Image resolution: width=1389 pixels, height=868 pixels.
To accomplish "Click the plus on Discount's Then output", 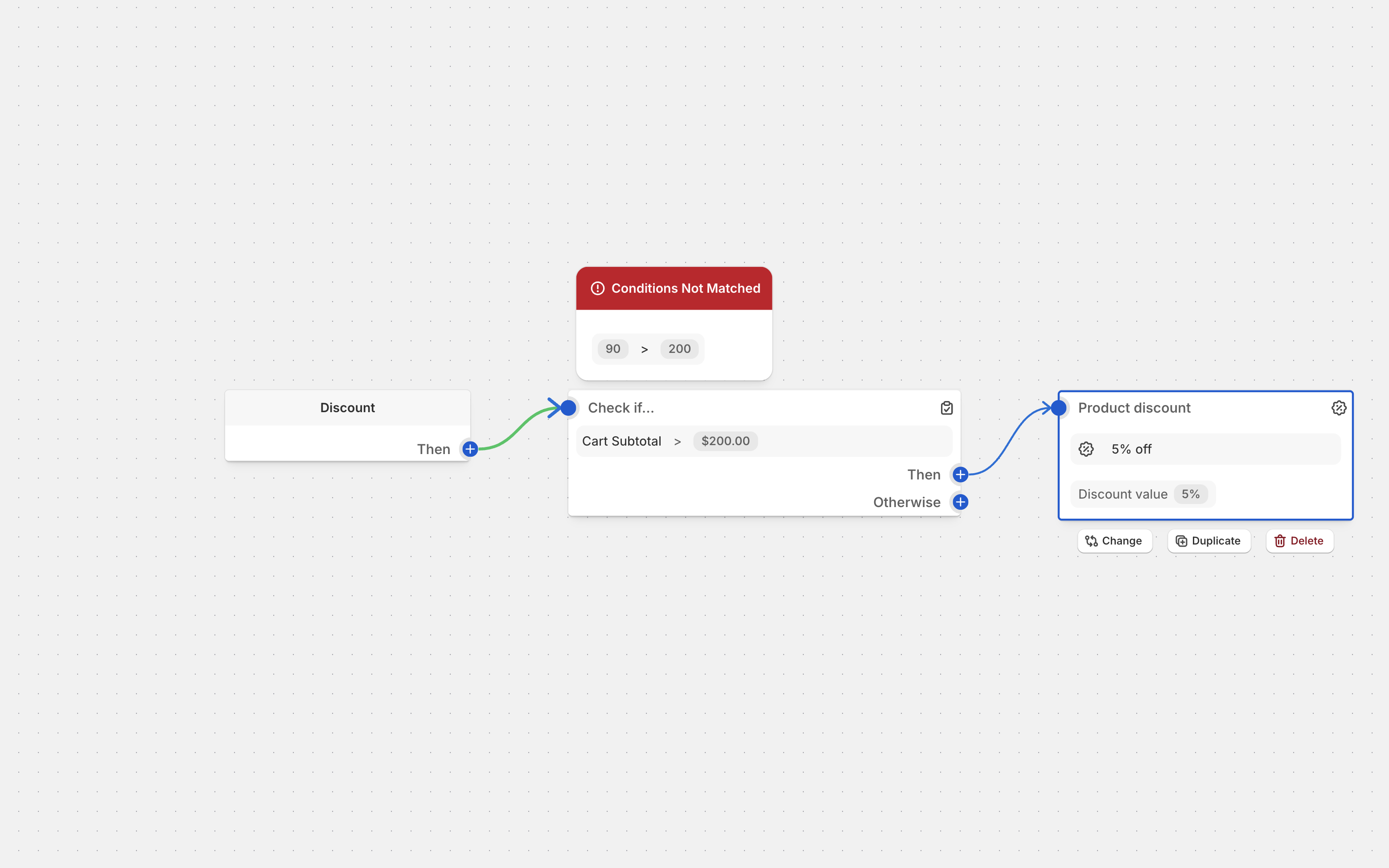I will [470, 449].
